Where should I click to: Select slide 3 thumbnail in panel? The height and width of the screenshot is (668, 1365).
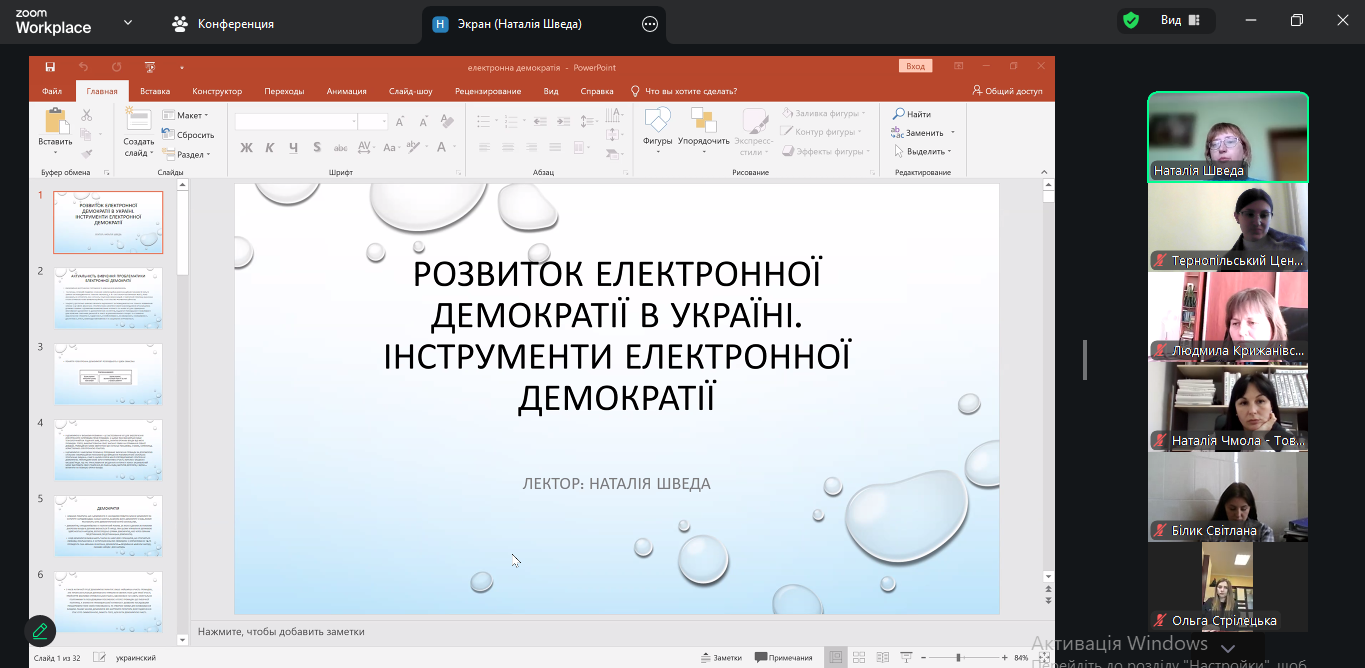tap(108, 373)
